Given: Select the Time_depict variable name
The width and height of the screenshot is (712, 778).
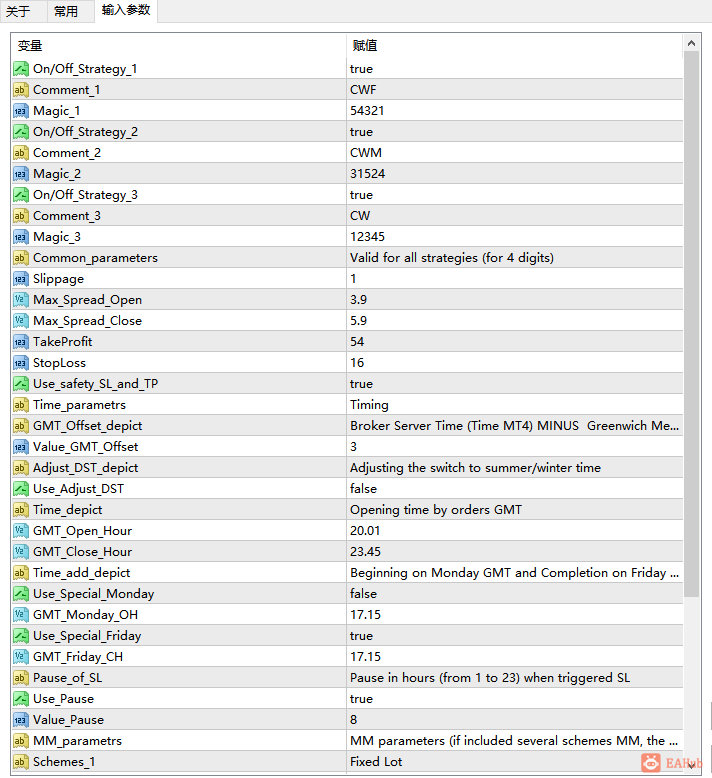Looking at the screenshot, I should (67, 510).
